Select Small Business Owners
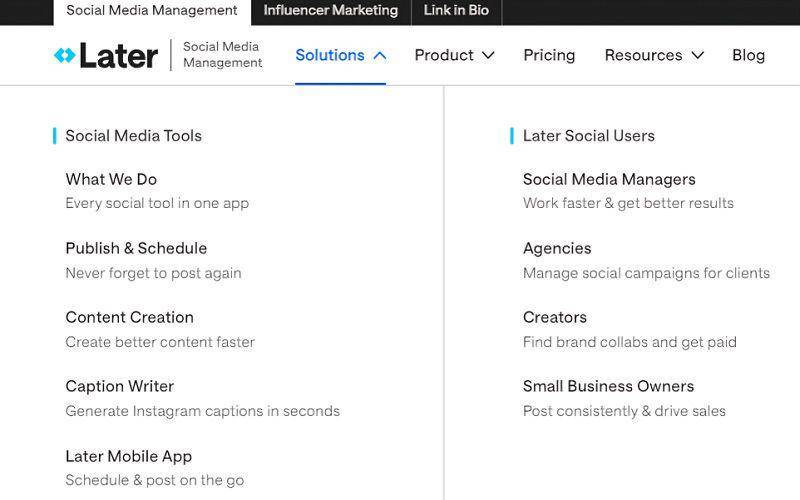 [x=608, y=386]
